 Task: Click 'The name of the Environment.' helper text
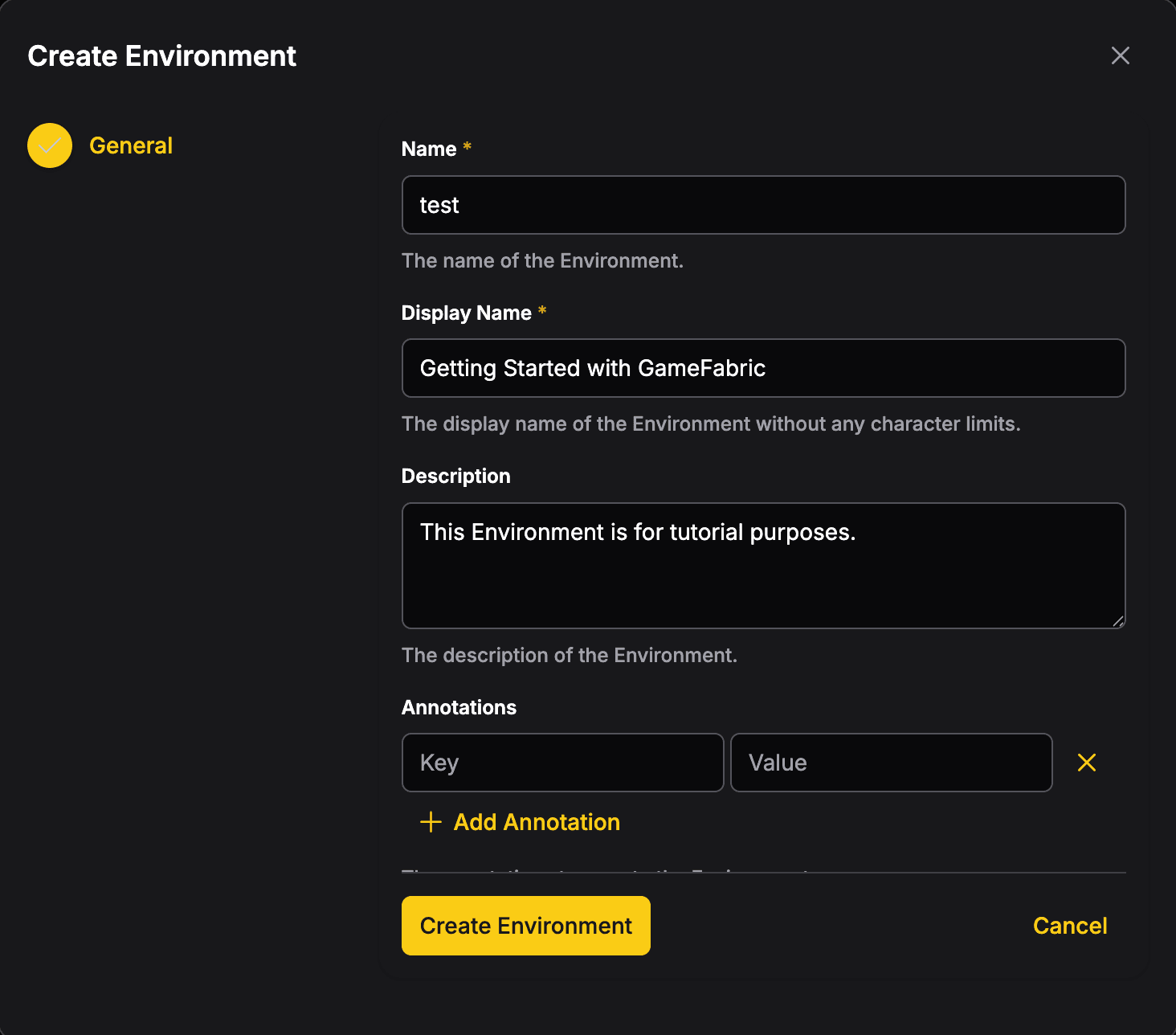pos(542,260)
